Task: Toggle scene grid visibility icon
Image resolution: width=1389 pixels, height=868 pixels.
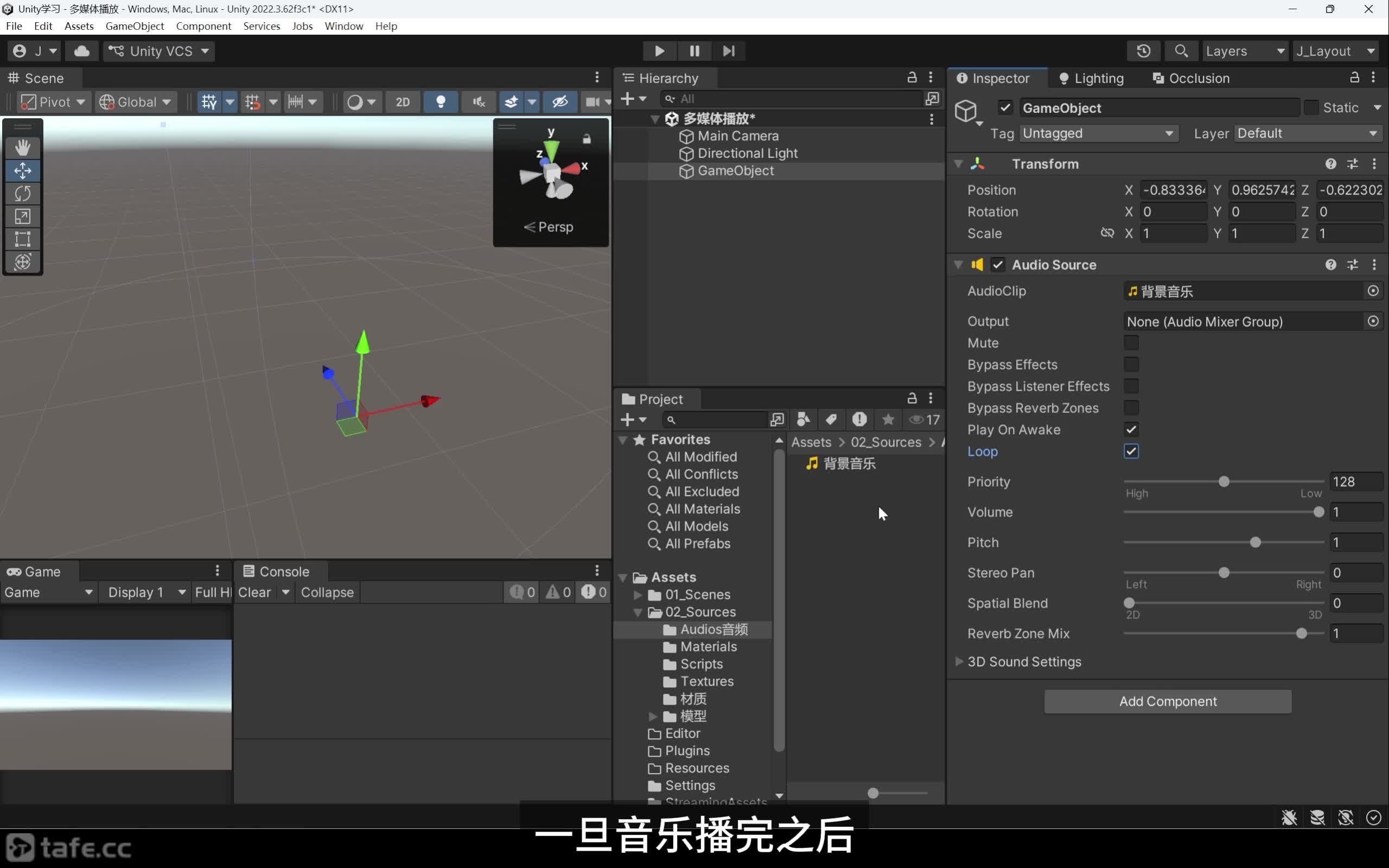Action: coord(209,102)
